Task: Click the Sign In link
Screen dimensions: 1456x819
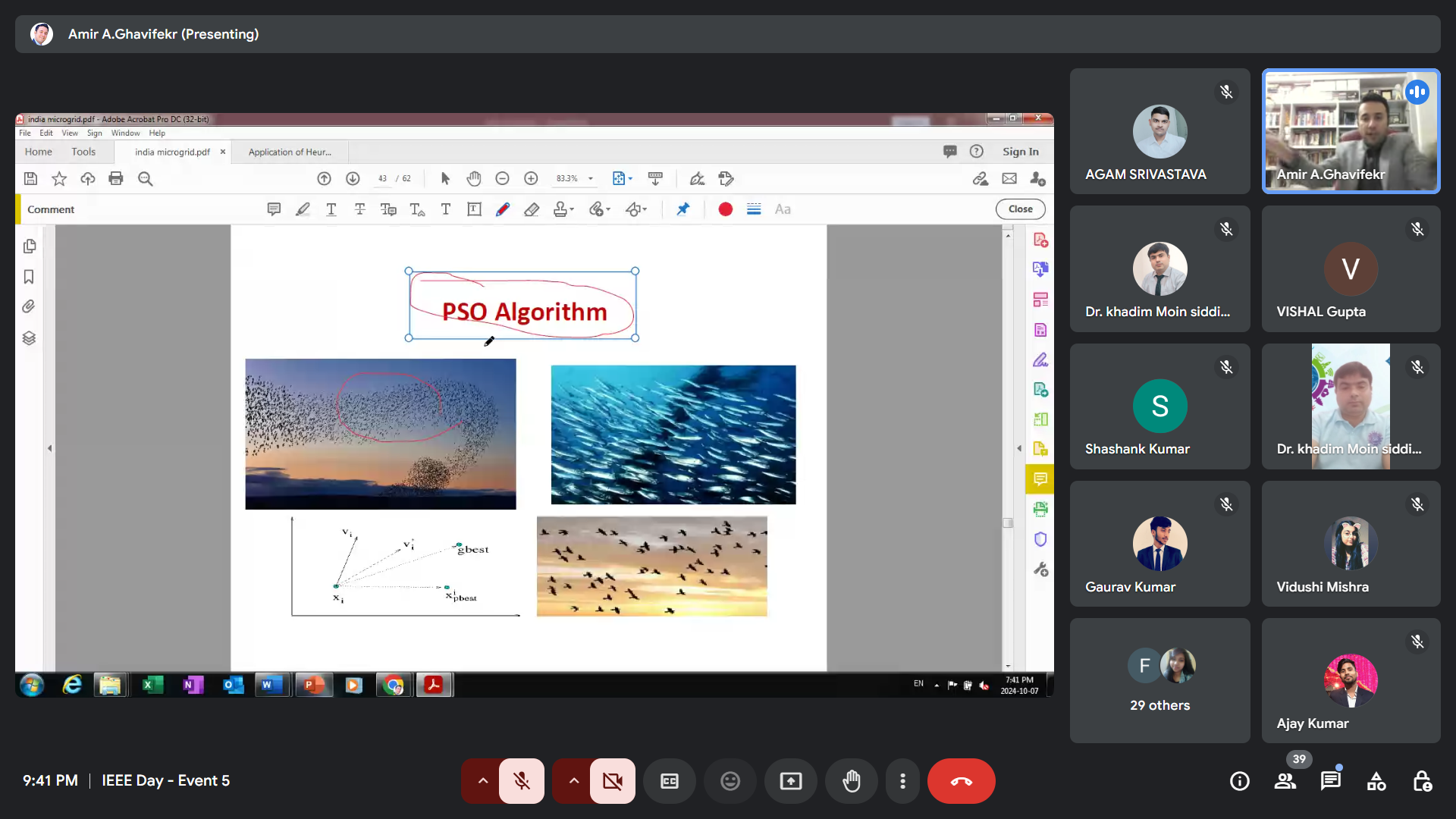Action: [1020, 152]
